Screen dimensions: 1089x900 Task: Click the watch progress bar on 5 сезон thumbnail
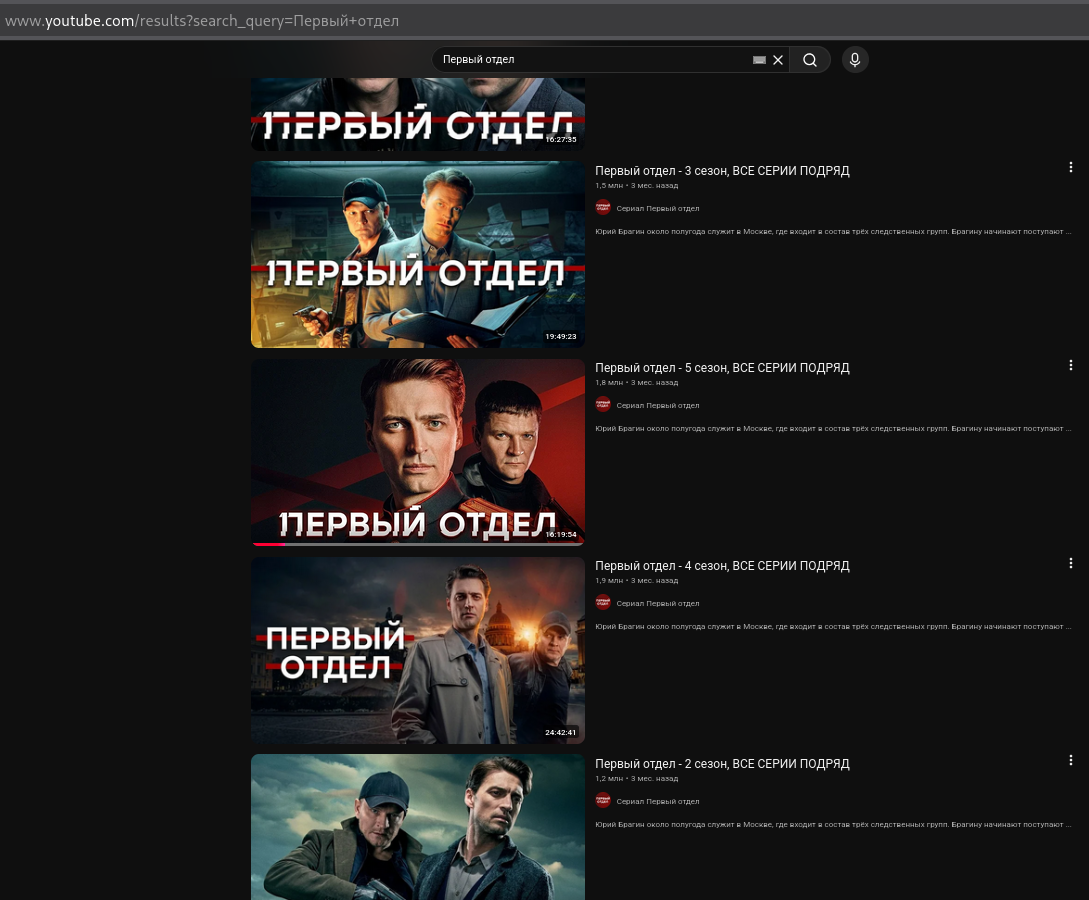click(417, 544)
